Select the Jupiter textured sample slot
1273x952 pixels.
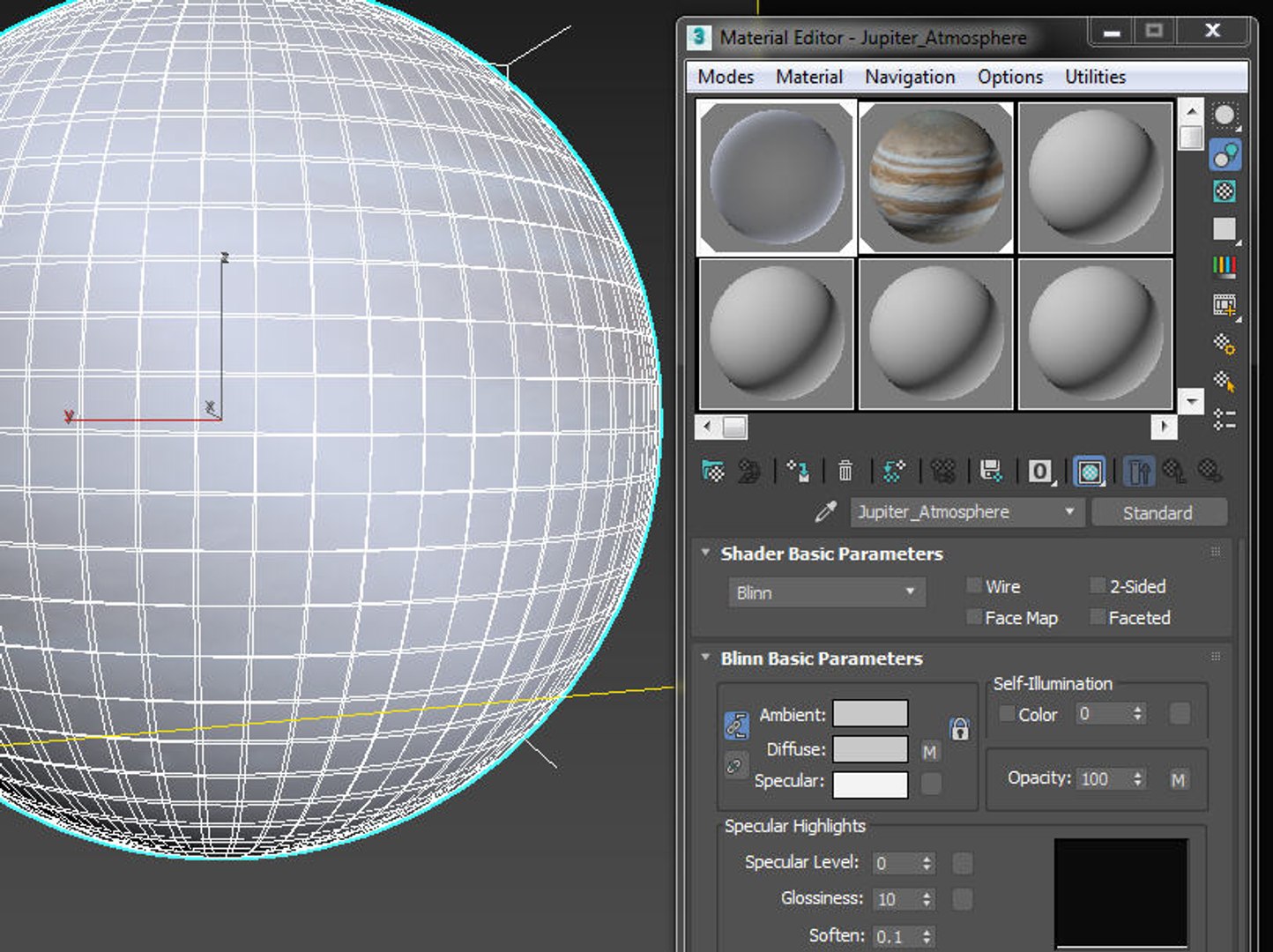click(x=935, y=177)
